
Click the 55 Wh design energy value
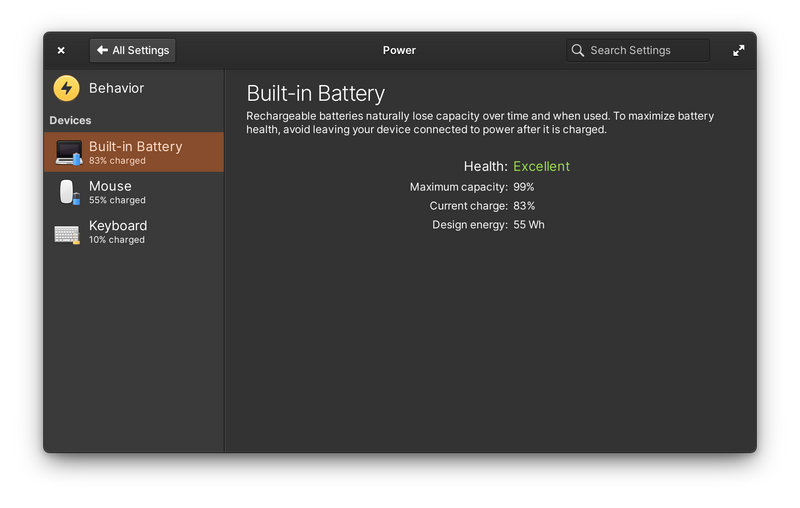pyautogui.click(x=529, y=225)
